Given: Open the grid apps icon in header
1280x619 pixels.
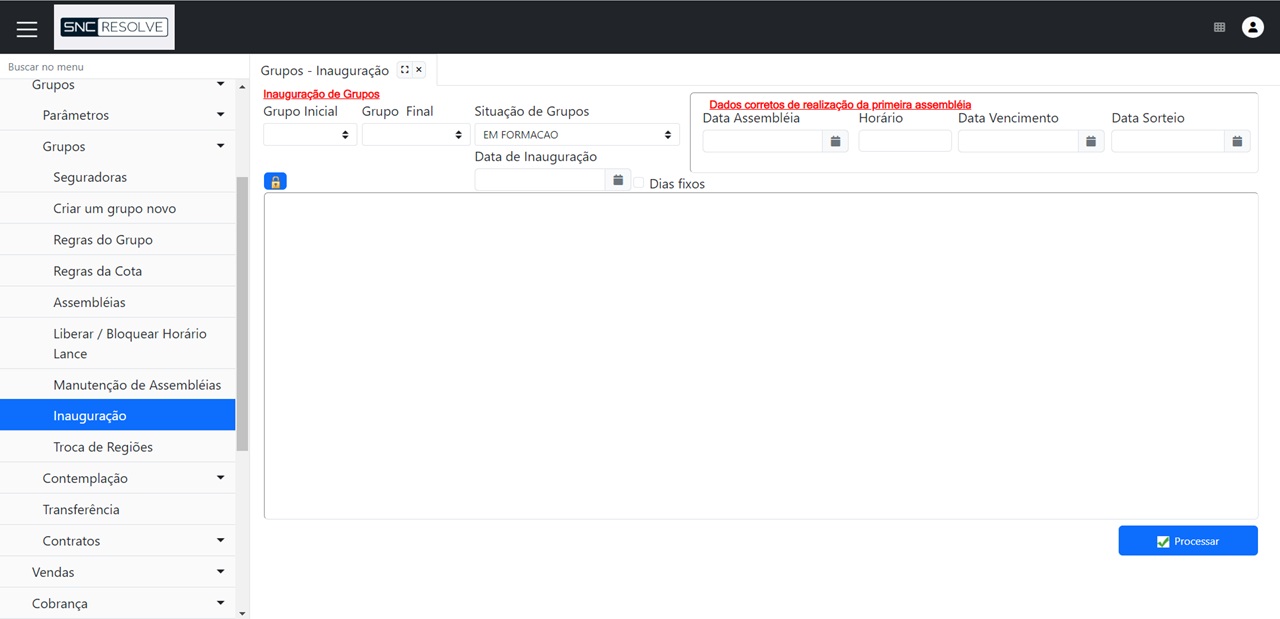Looking at the screenshot, I should [1219, 28].
